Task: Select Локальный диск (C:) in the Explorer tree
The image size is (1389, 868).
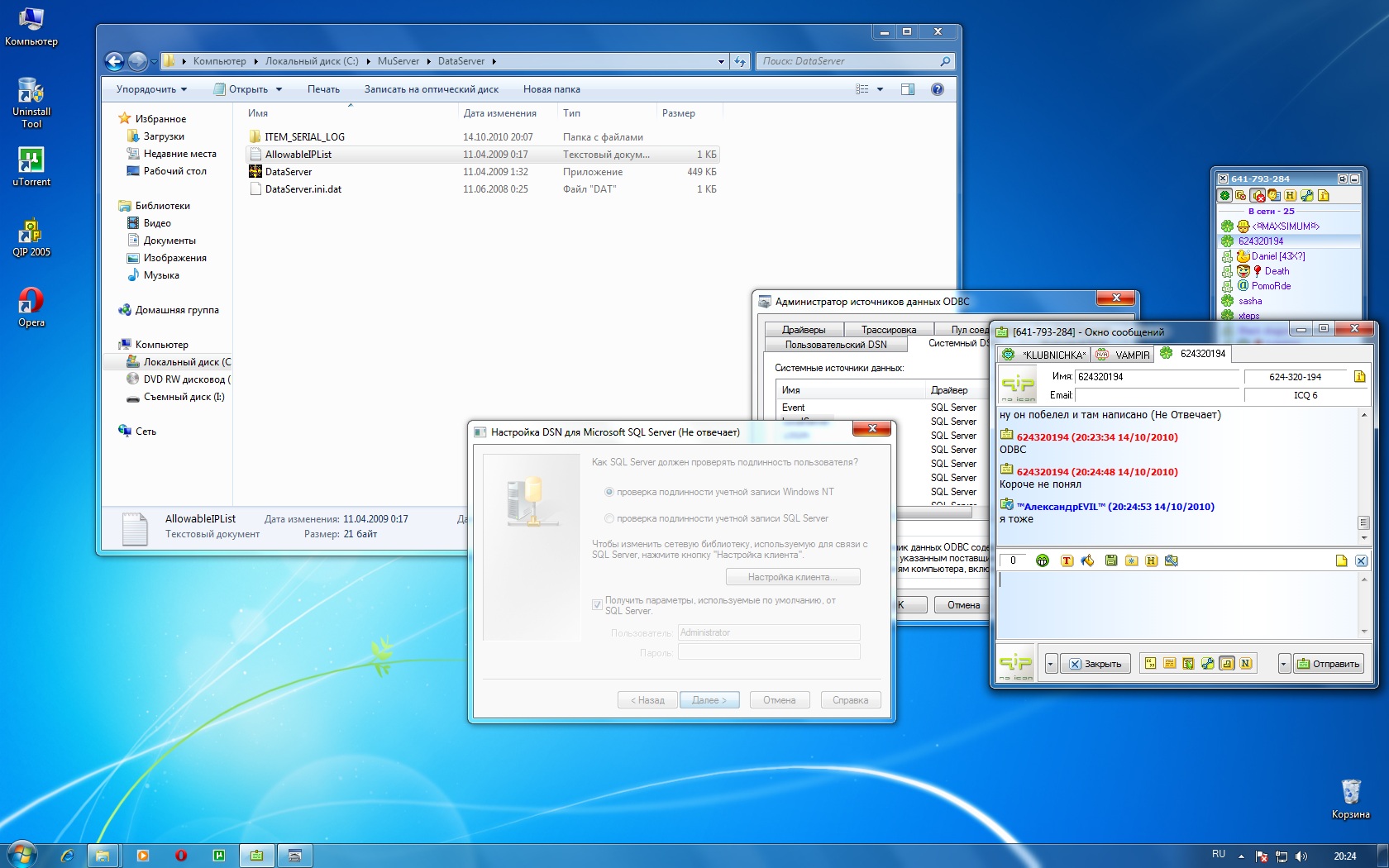Action: tap(179, 362)
